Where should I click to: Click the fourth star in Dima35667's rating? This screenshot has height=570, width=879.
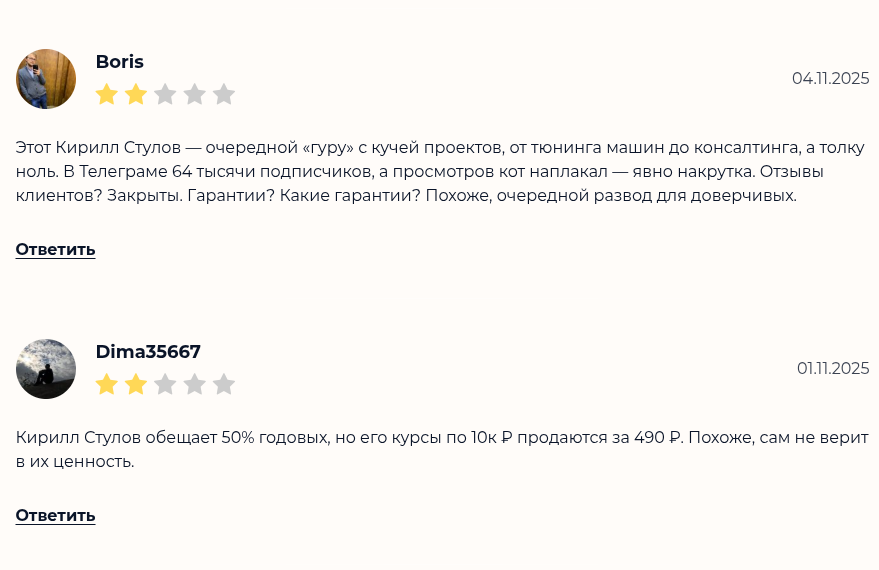click(195, 385)
